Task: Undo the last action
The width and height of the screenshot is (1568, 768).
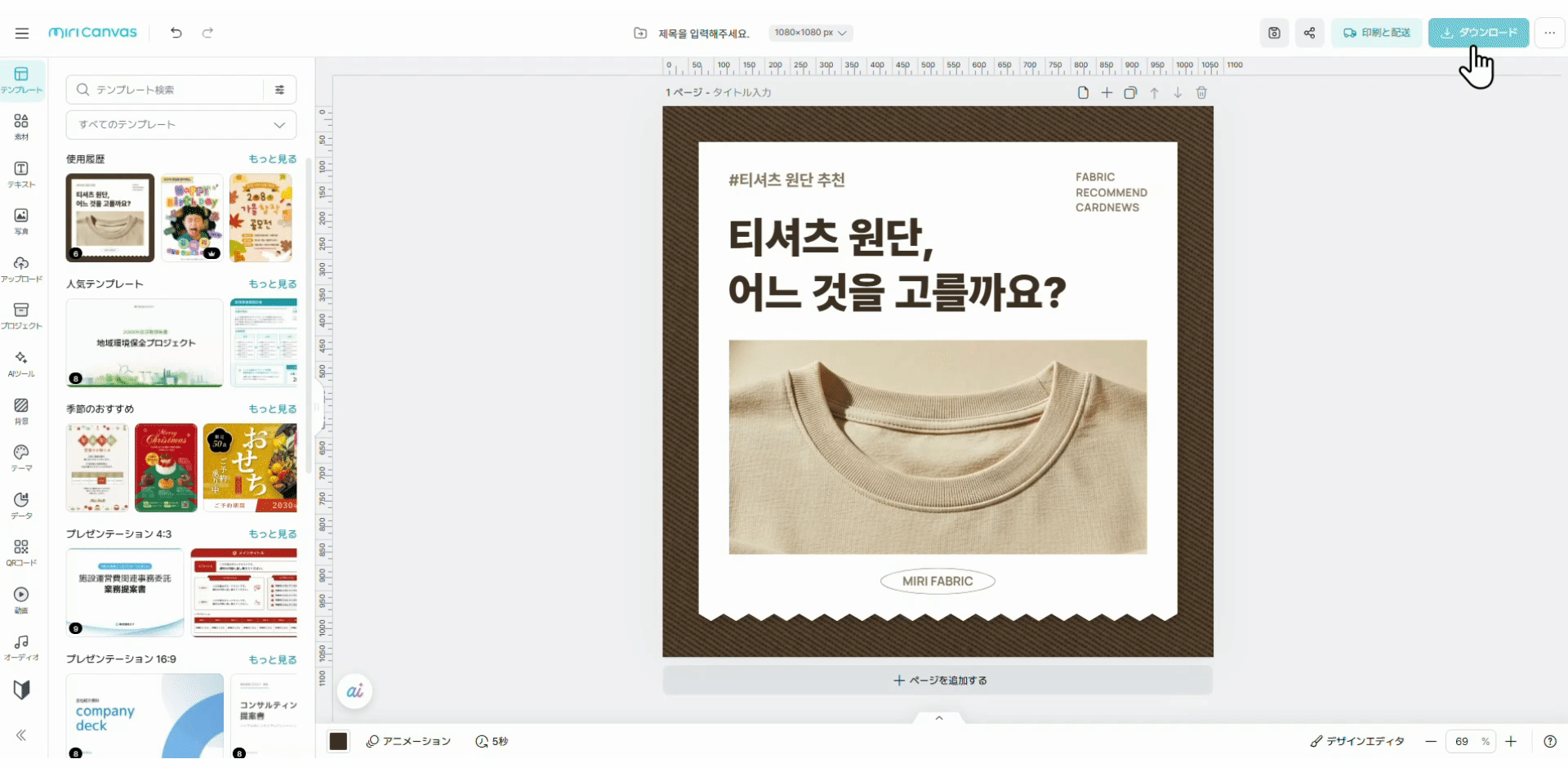Action: click(x=176, y=33)
